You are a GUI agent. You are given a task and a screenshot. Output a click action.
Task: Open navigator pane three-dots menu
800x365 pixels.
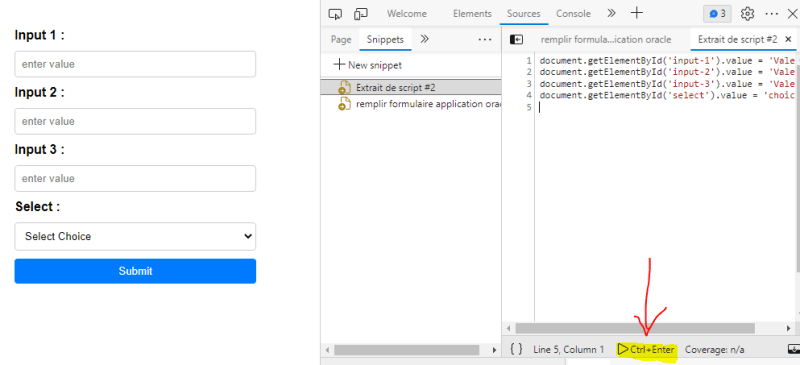[484, 39]
